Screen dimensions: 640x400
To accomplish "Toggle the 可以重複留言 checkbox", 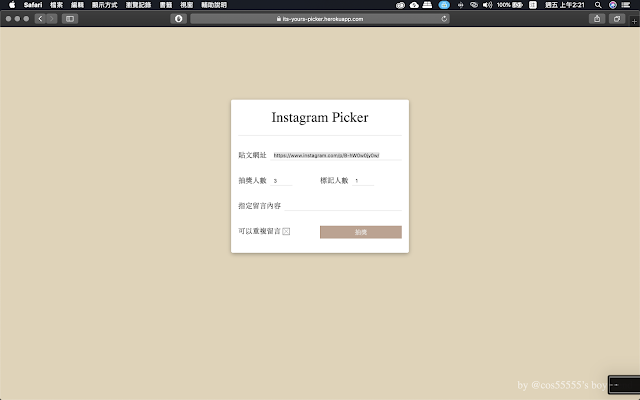I will point(286,231).
